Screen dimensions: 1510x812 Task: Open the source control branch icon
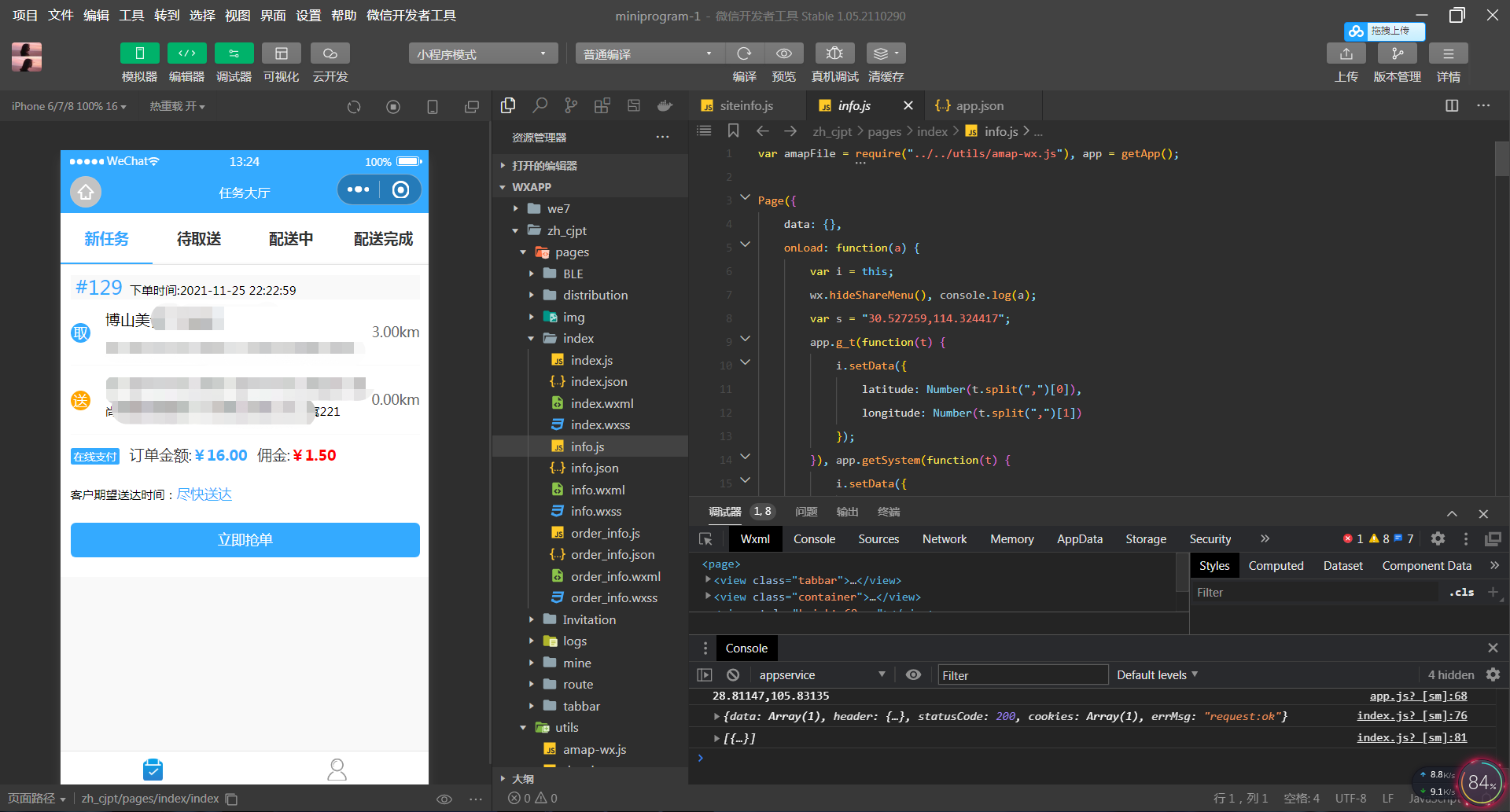click(571, 106)
